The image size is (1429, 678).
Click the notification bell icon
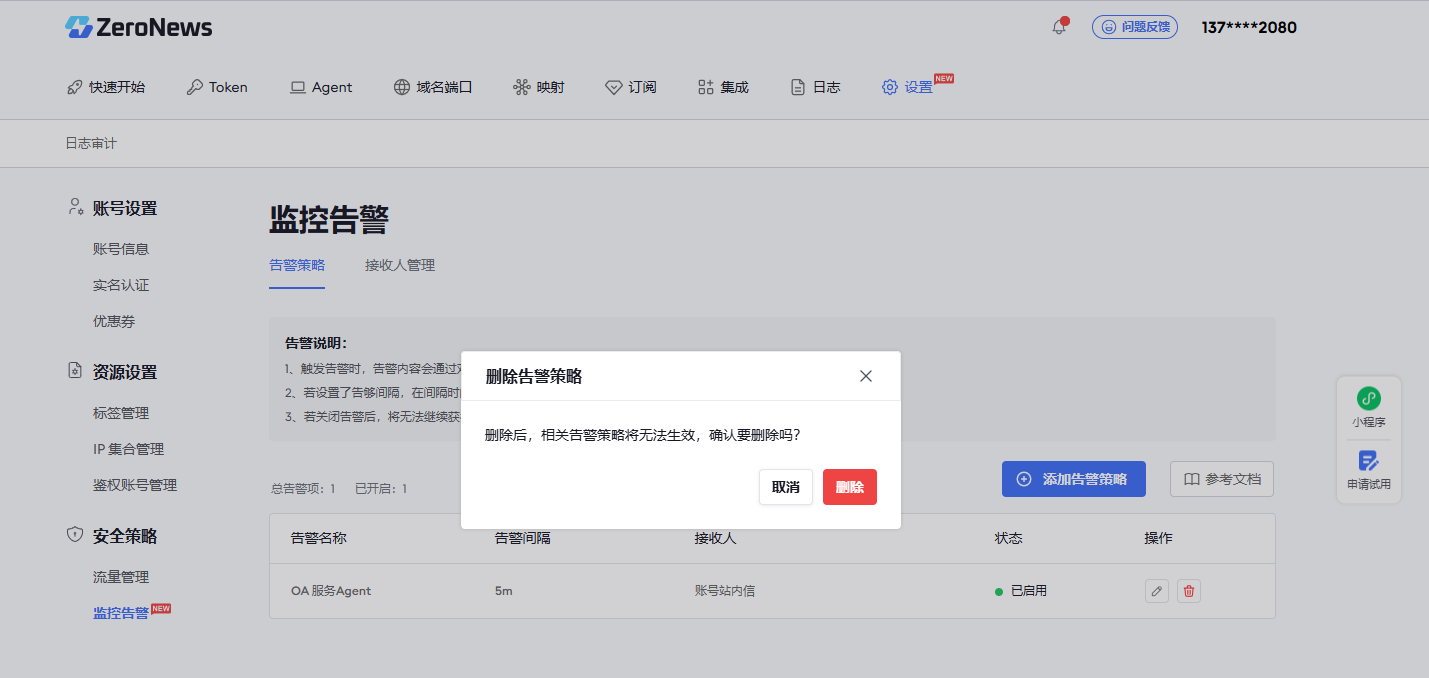pyautogui.click(x=1059, y=27)
